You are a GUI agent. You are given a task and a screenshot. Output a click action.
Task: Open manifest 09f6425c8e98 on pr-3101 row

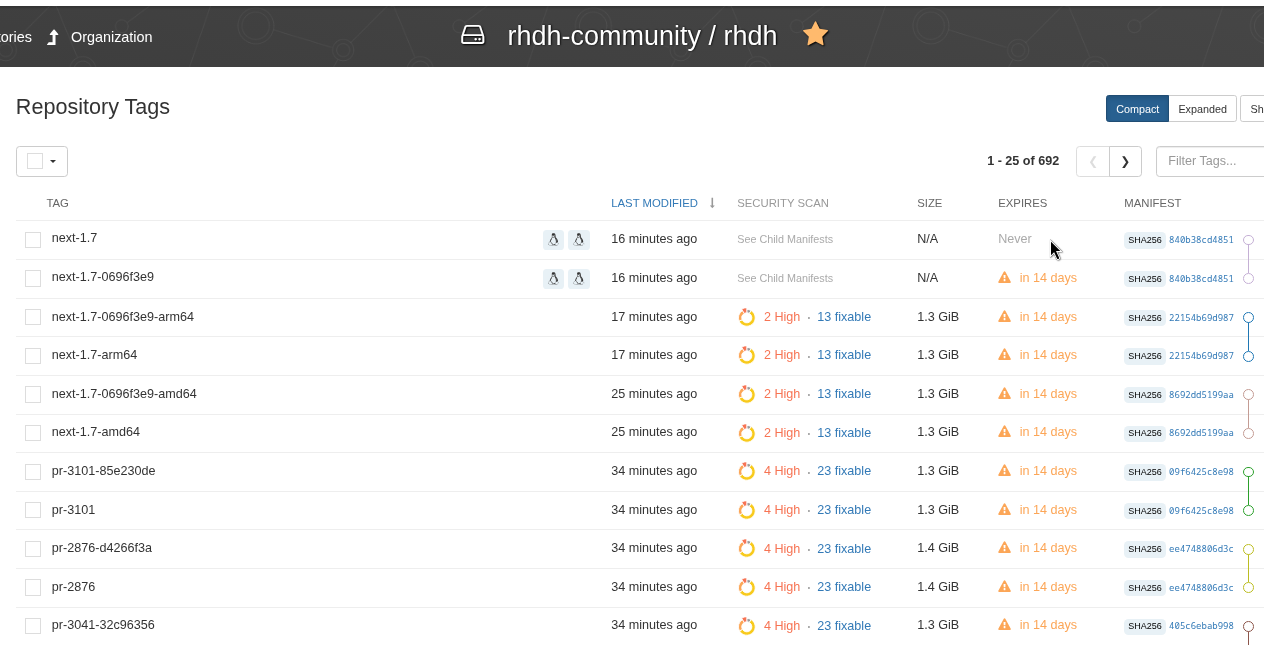(1201, 511)
